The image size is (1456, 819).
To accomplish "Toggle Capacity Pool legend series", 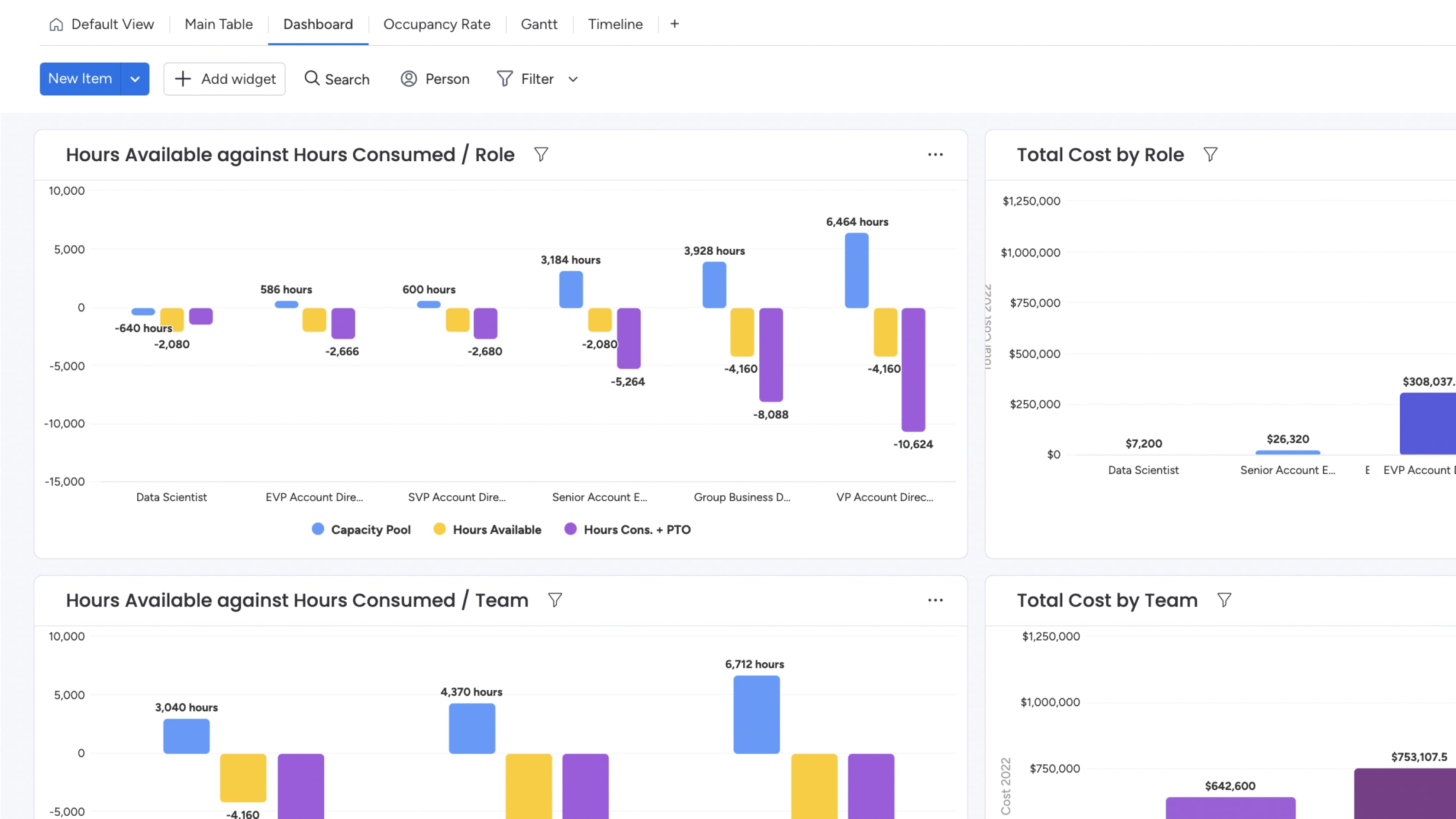I will [x=362, y=529].
